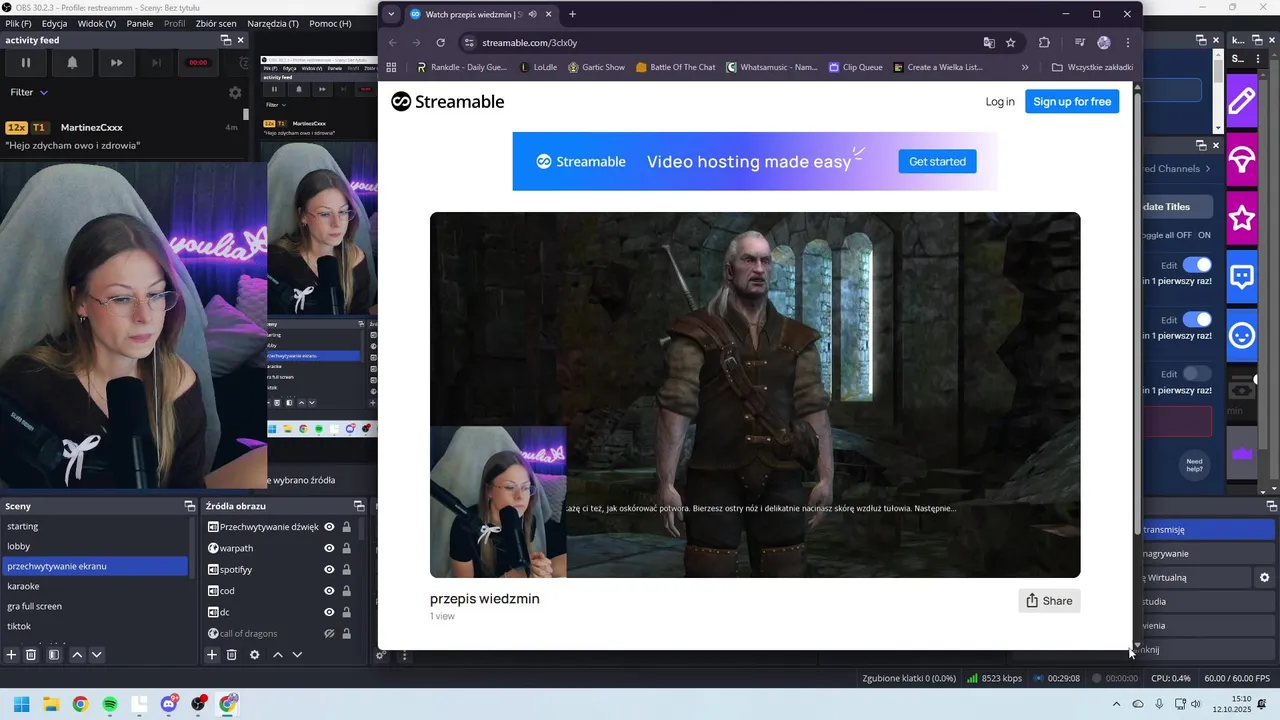Hide the dc source
The height and width of the screenshot is (720, 1280).
[329, 612]
